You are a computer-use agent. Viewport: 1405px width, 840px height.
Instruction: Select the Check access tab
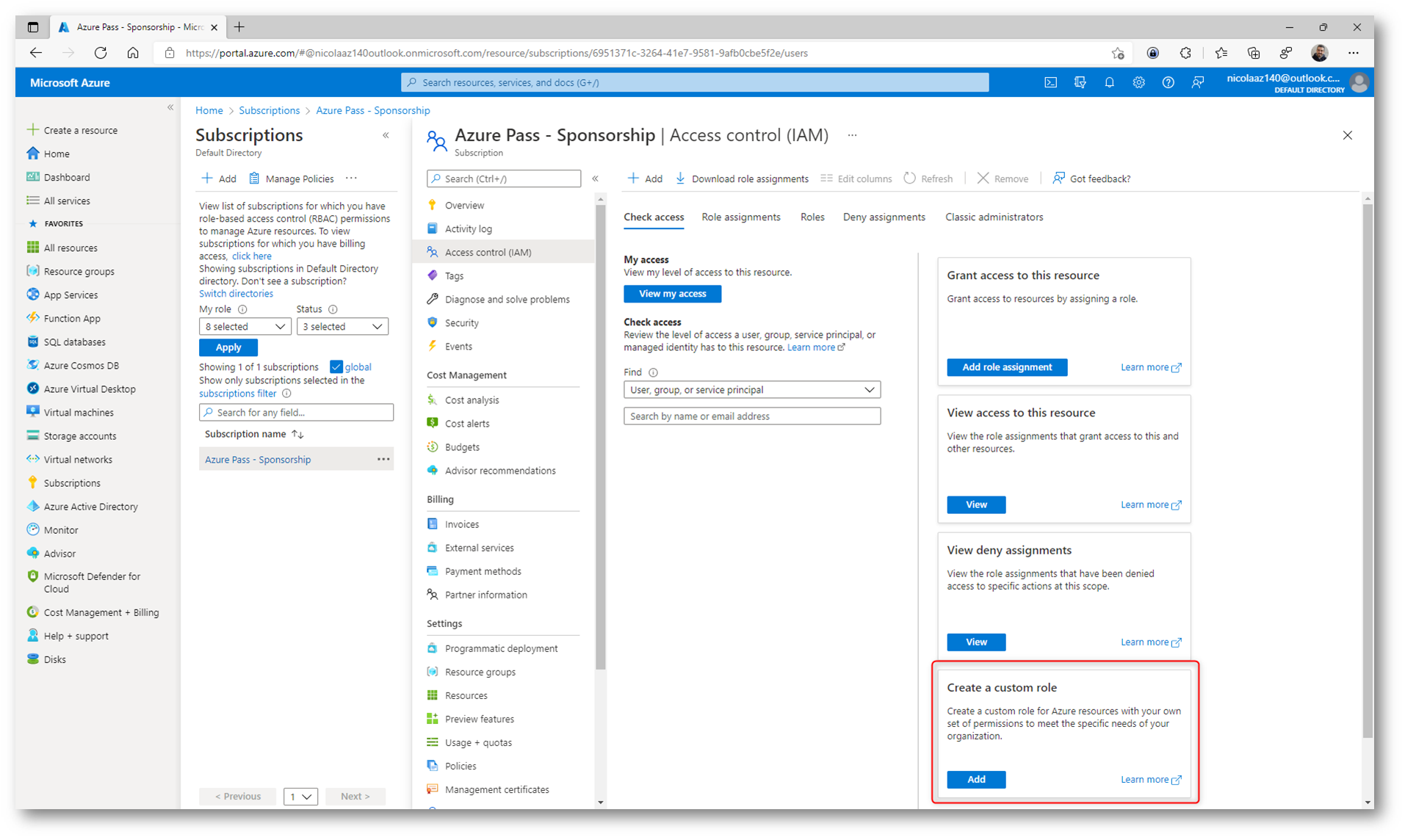pyautogui.click(x=653, y=217)
